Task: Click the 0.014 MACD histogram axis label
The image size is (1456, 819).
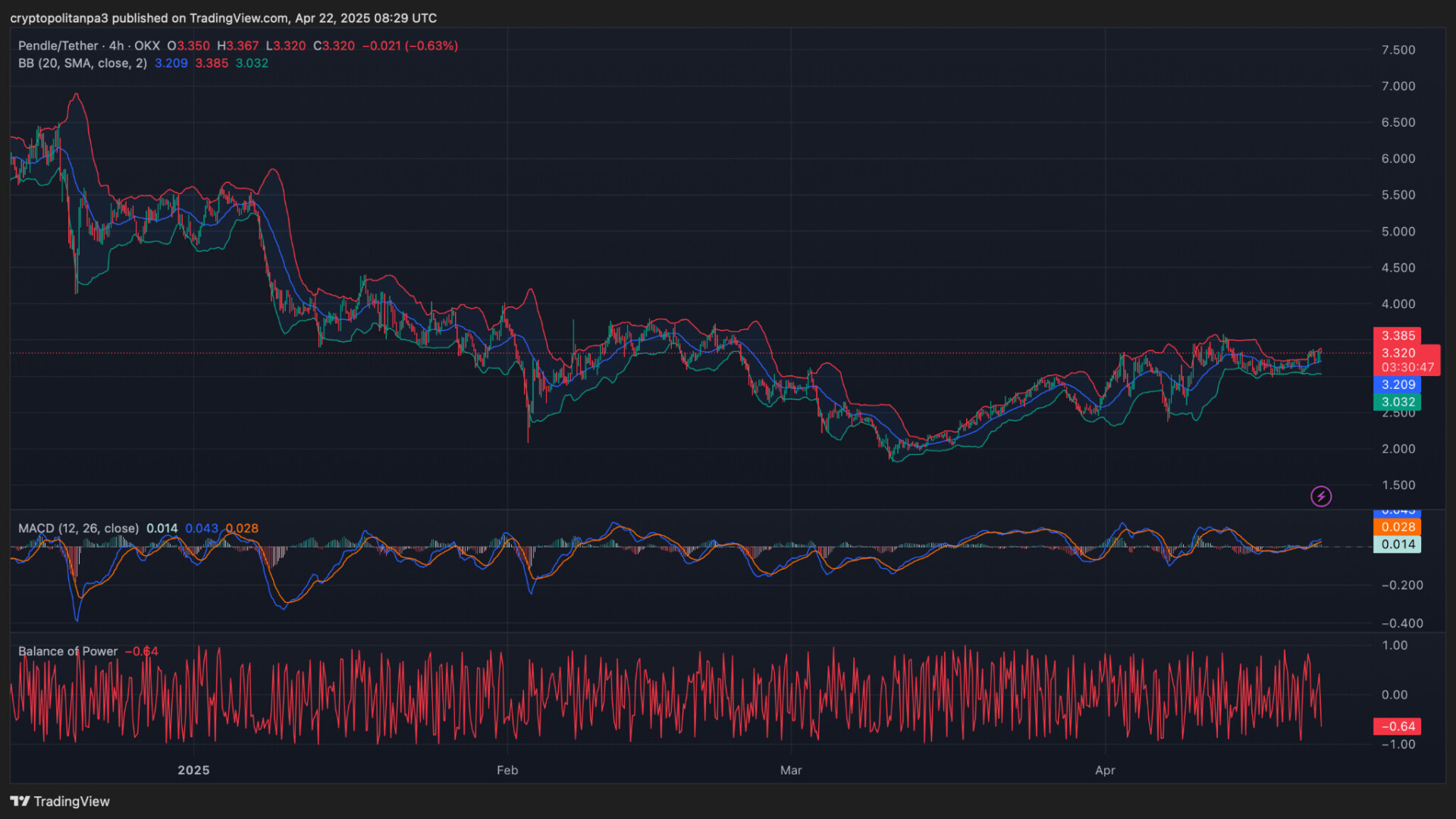Action: (1397, 544)
